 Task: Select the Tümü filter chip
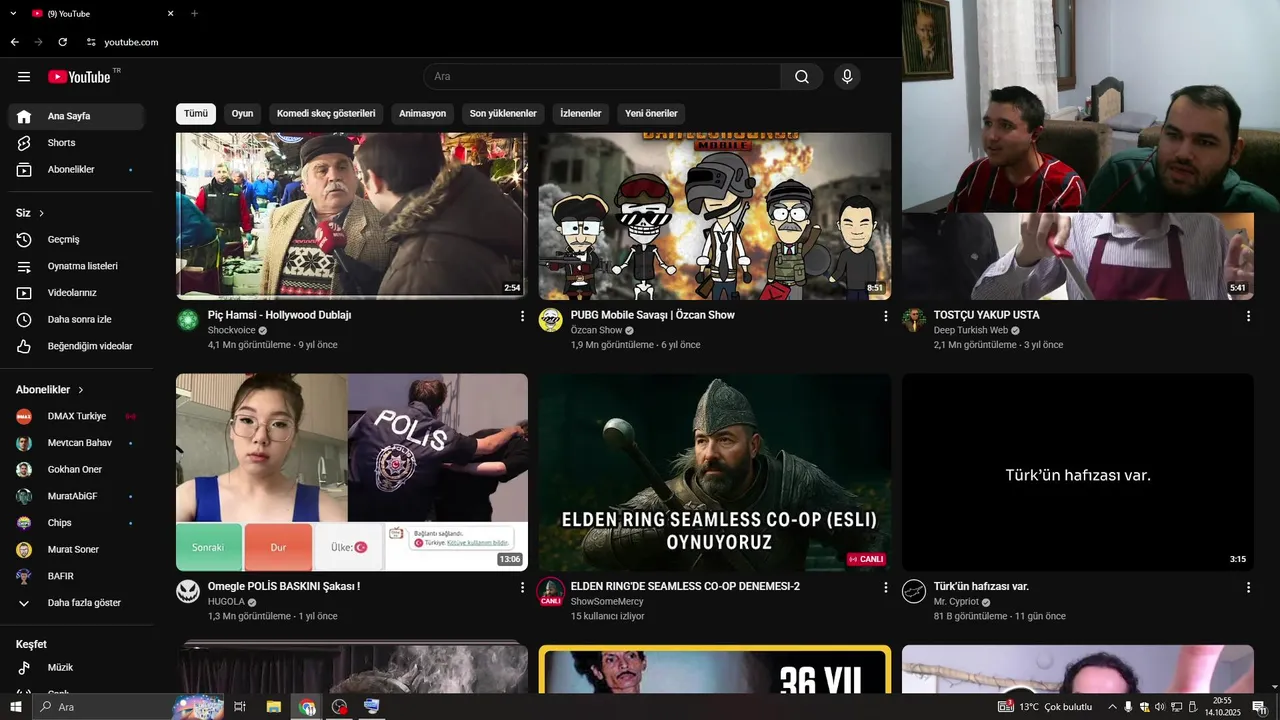(x=196, y=113)
